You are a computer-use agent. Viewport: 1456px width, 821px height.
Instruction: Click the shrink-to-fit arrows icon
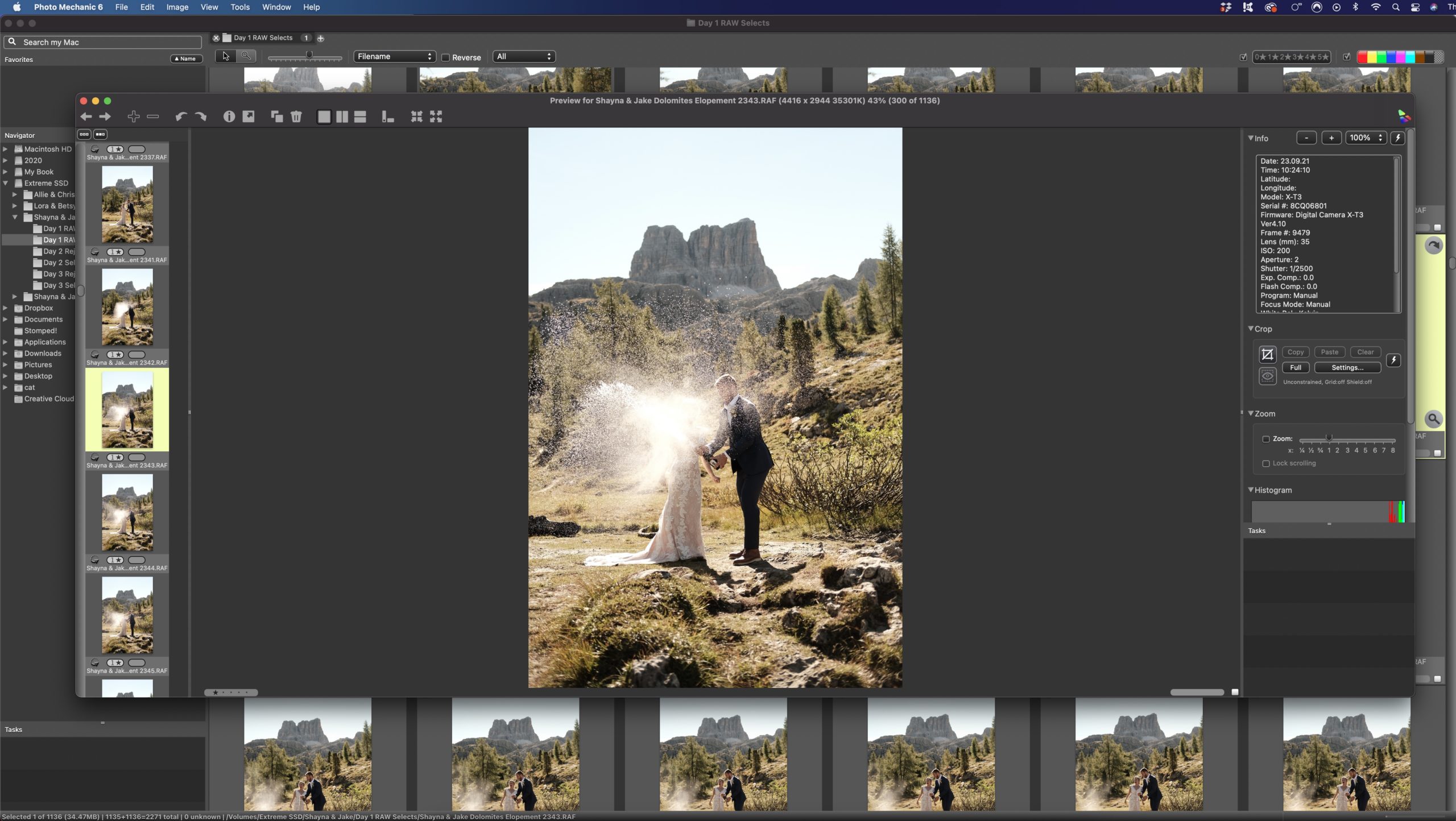coord(417,117)
